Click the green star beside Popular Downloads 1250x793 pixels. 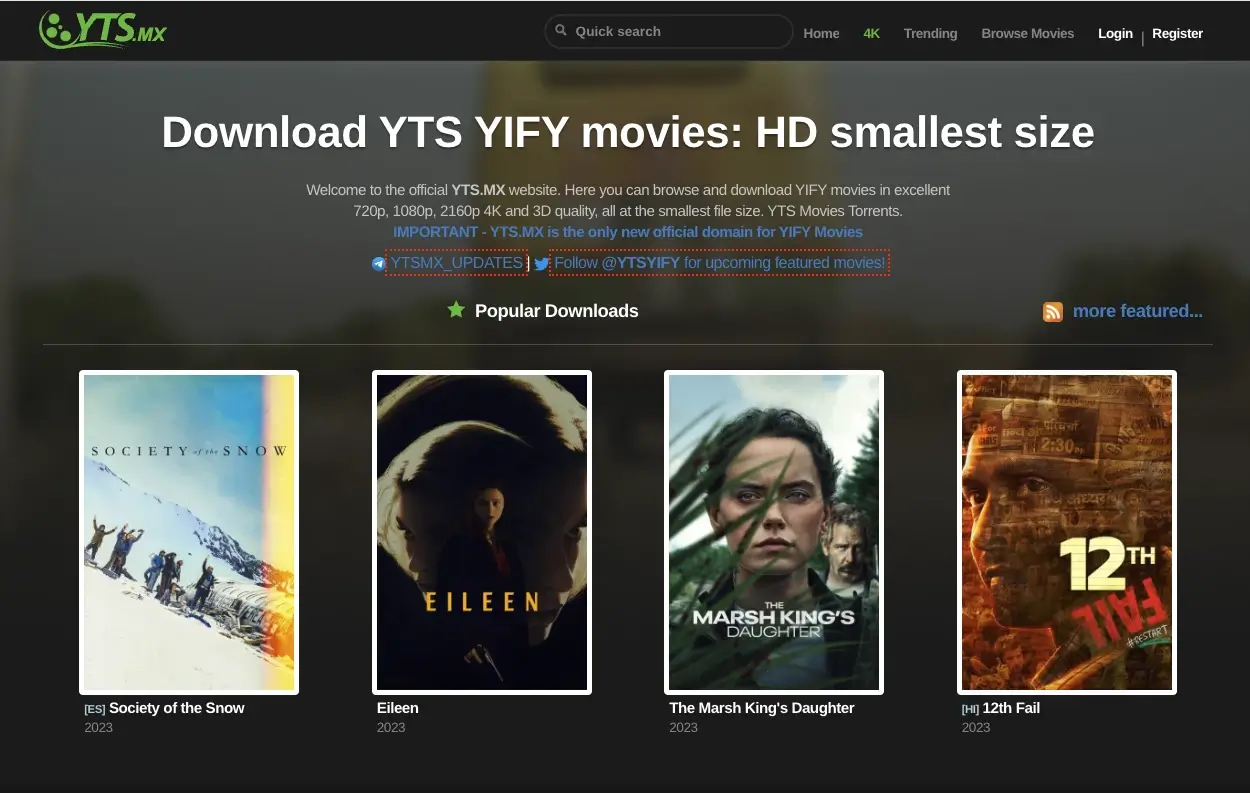pos(457,310)
